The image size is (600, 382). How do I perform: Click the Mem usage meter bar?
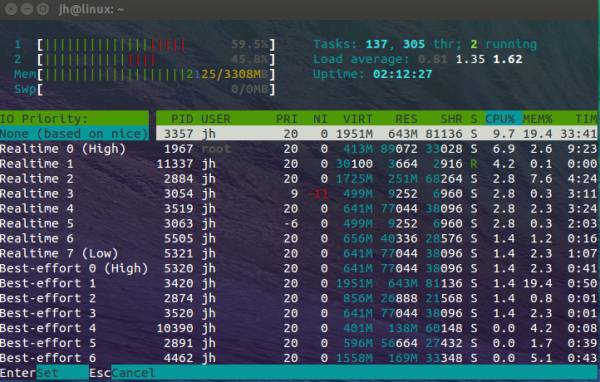tap(156, 74)
